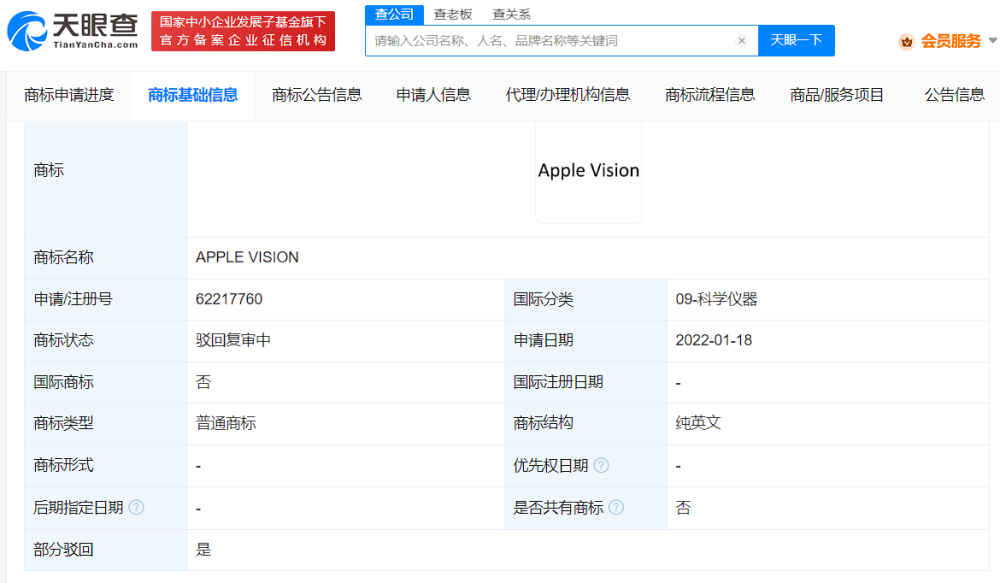Expand the 会员服务 dropdown arrow
Screen dimensions: 1000x583
[x=992, y=40]
